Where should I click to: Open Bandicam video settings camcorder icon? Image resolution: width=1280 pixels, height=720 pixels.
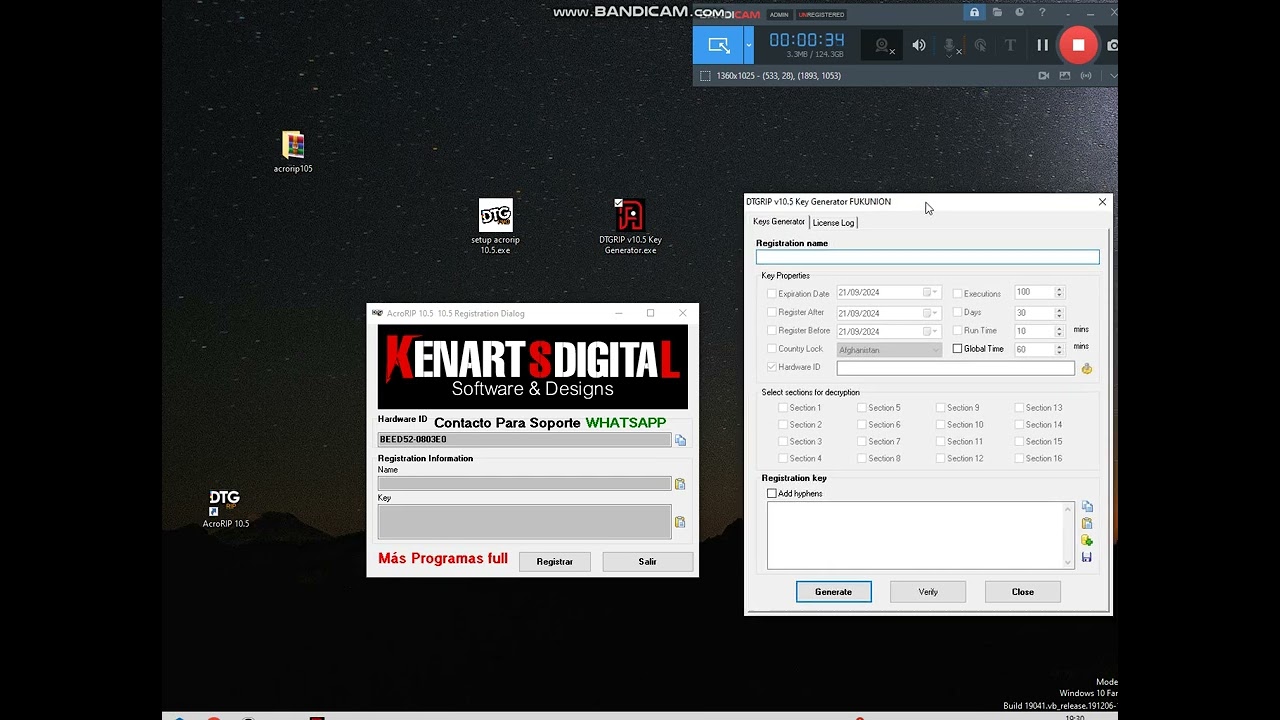click(x=1044, y=76)
